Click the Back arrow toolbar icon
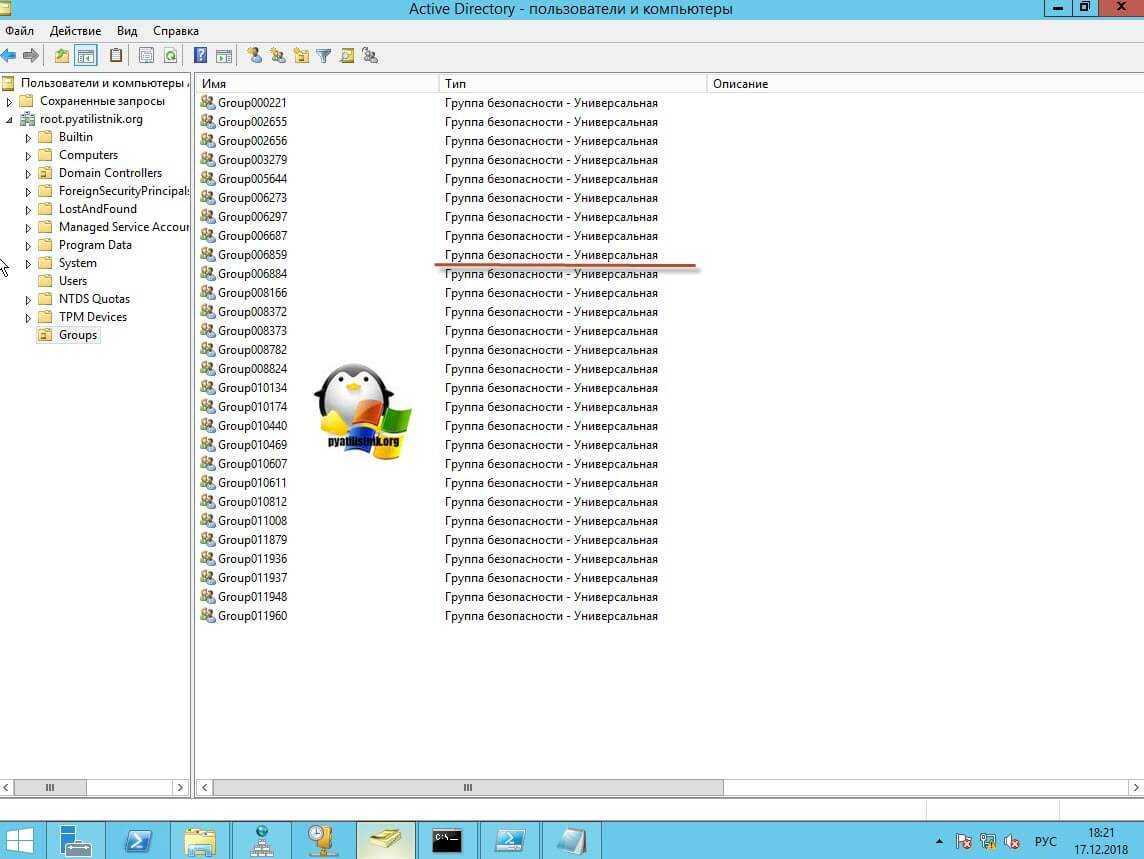This screenshot has width=1144, height=859. (x=9, y=56)
